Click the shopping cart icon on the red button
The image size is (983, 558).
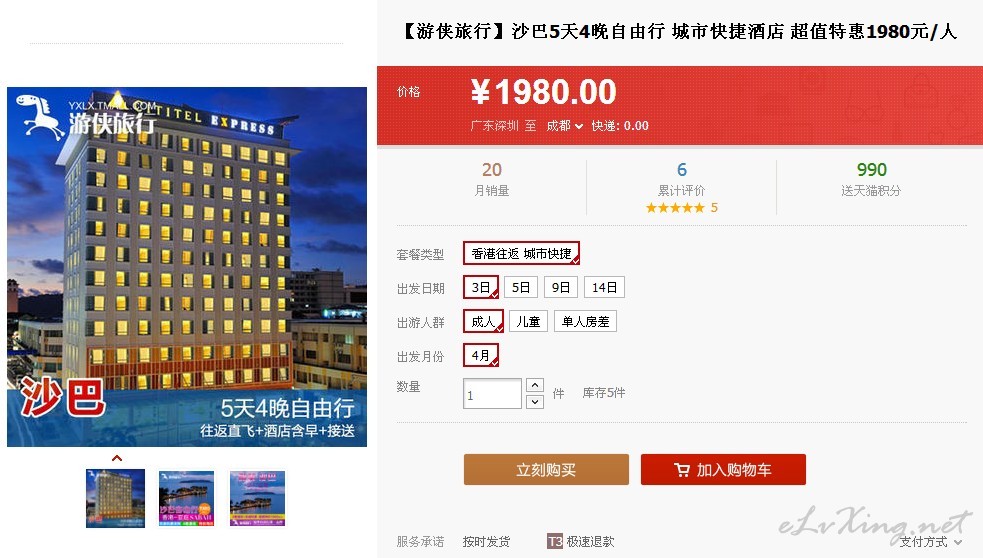[x=682, y=470]
